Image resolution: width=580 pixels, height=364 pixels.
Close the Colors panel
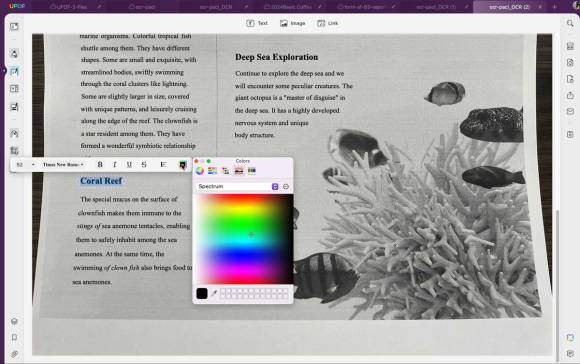(x=196, y=161)
